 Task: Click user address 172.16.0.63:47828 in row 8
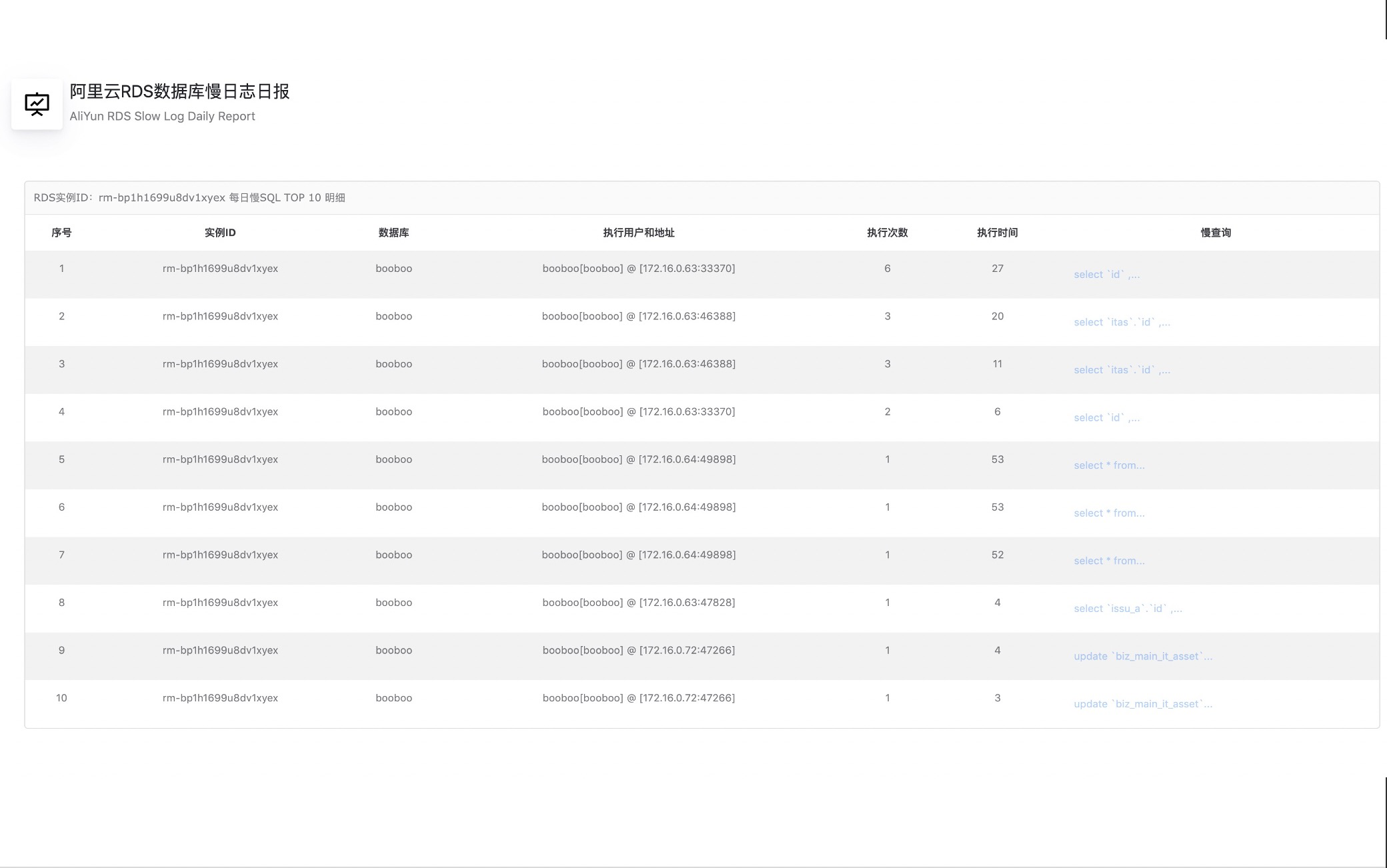pyautogui.click(x=639, y=603)
